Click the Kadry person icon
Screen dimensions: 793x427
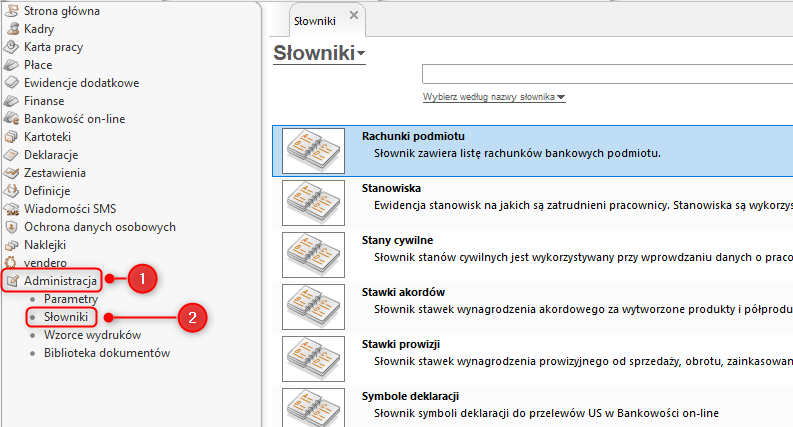(13, 29)
